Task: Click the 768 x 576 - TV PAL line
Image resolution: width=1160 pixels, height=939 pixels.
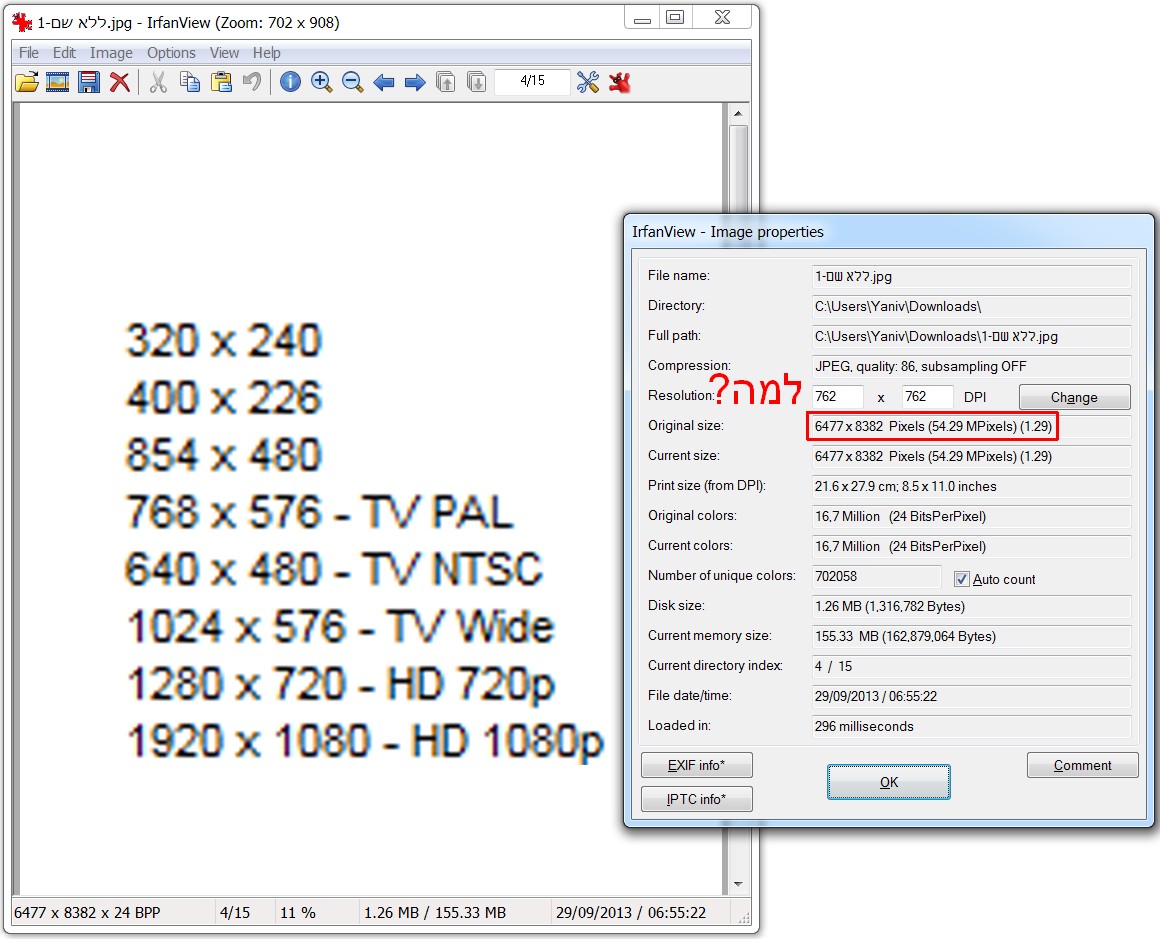Action: click(x=320, y=512)
